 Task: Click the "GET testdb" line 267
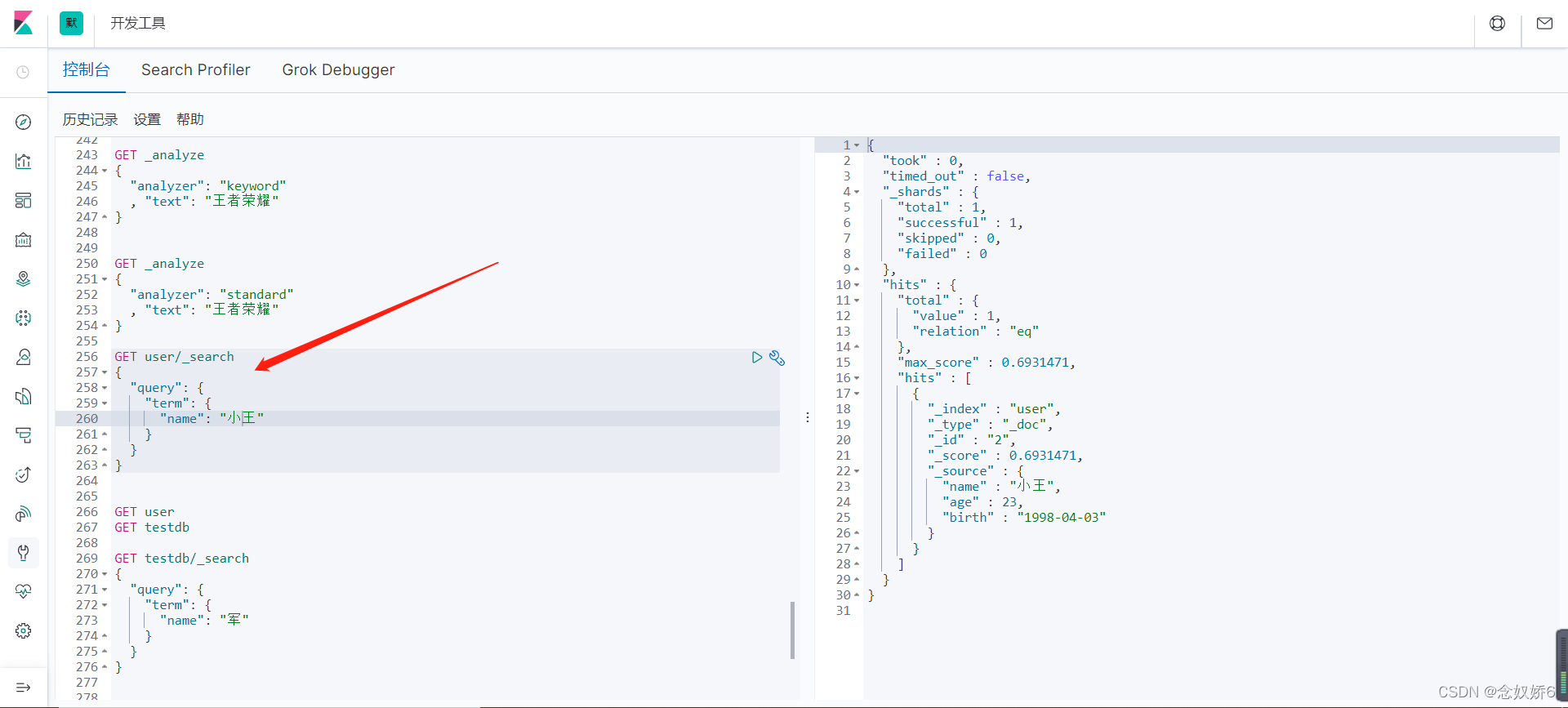tap(152, 528)
